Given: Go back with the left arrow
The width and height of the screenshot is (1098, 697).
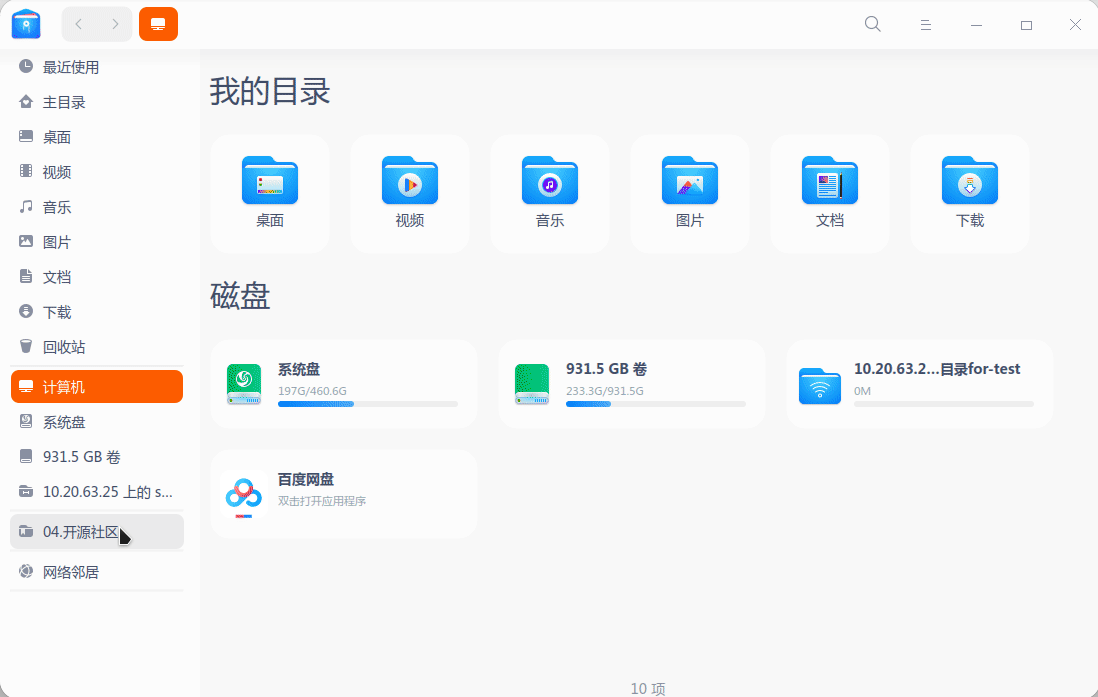Looking at the screenshot, I should tap(79, 25).
